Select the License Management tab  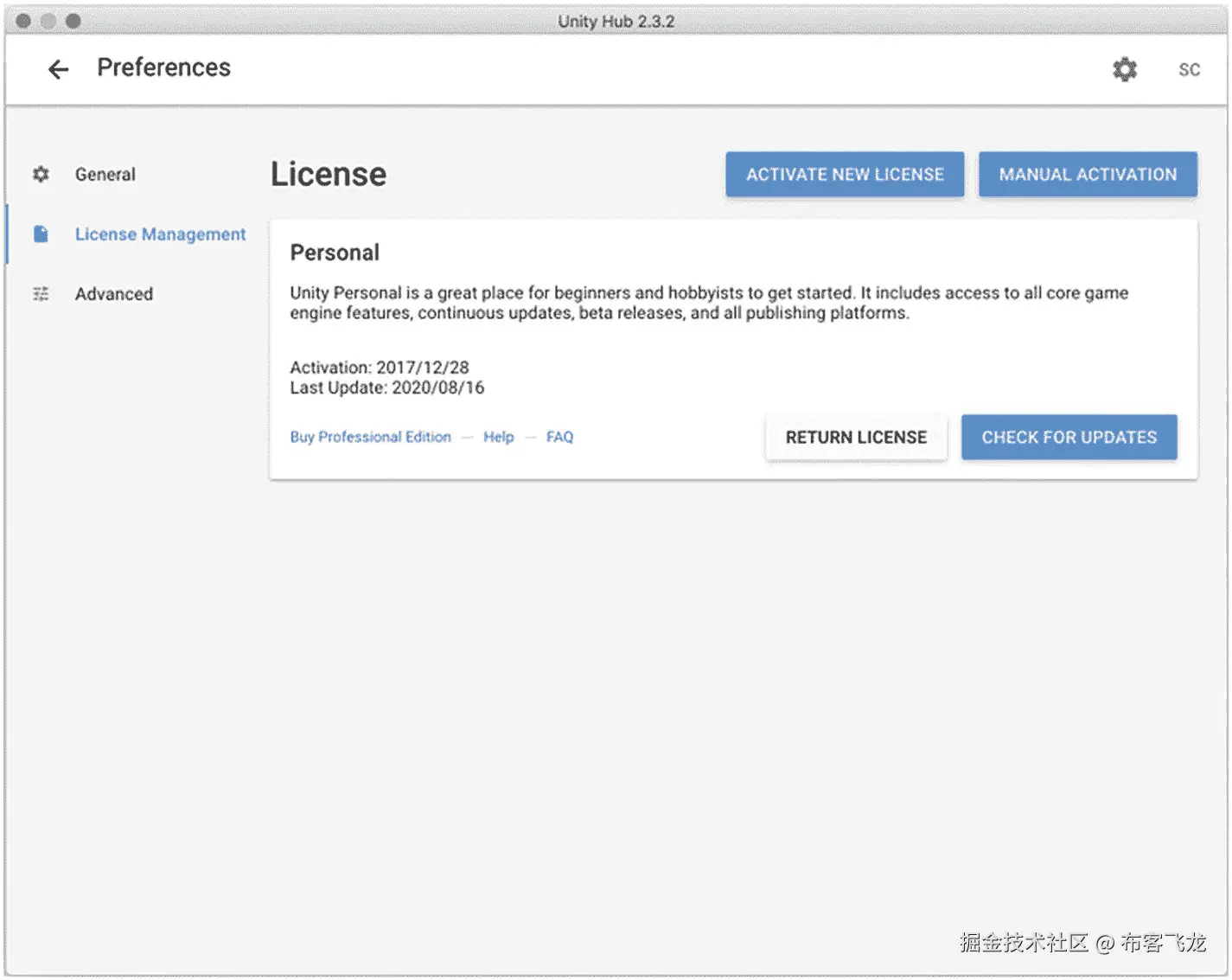click(160, 234)
